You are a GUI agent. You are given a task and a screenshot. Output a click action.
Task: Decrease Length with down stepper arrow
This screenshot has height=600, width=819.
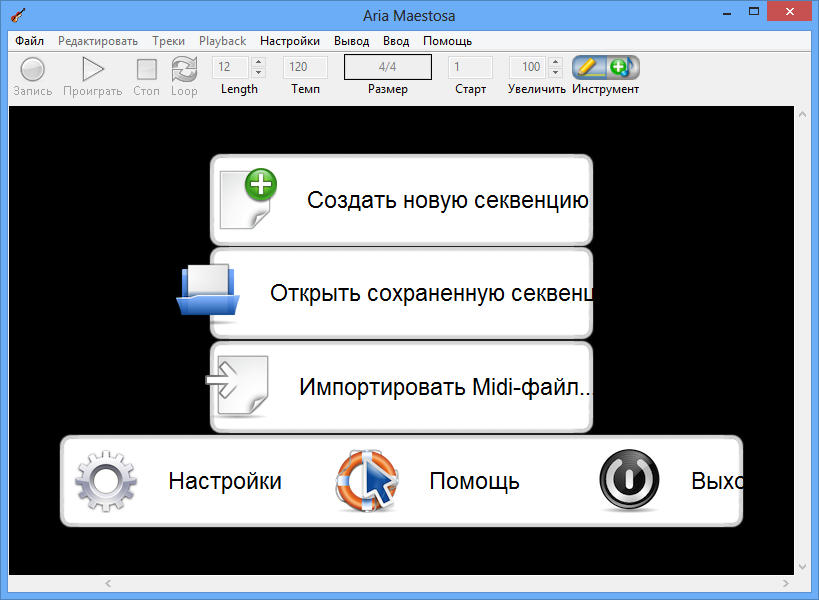pyautogui.click(x=258, y=73)
